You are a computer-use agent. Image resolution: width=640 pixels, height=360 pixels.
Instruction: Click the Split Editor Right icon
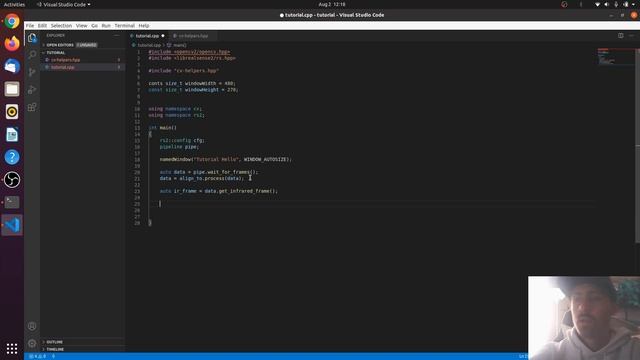[620, 36]
